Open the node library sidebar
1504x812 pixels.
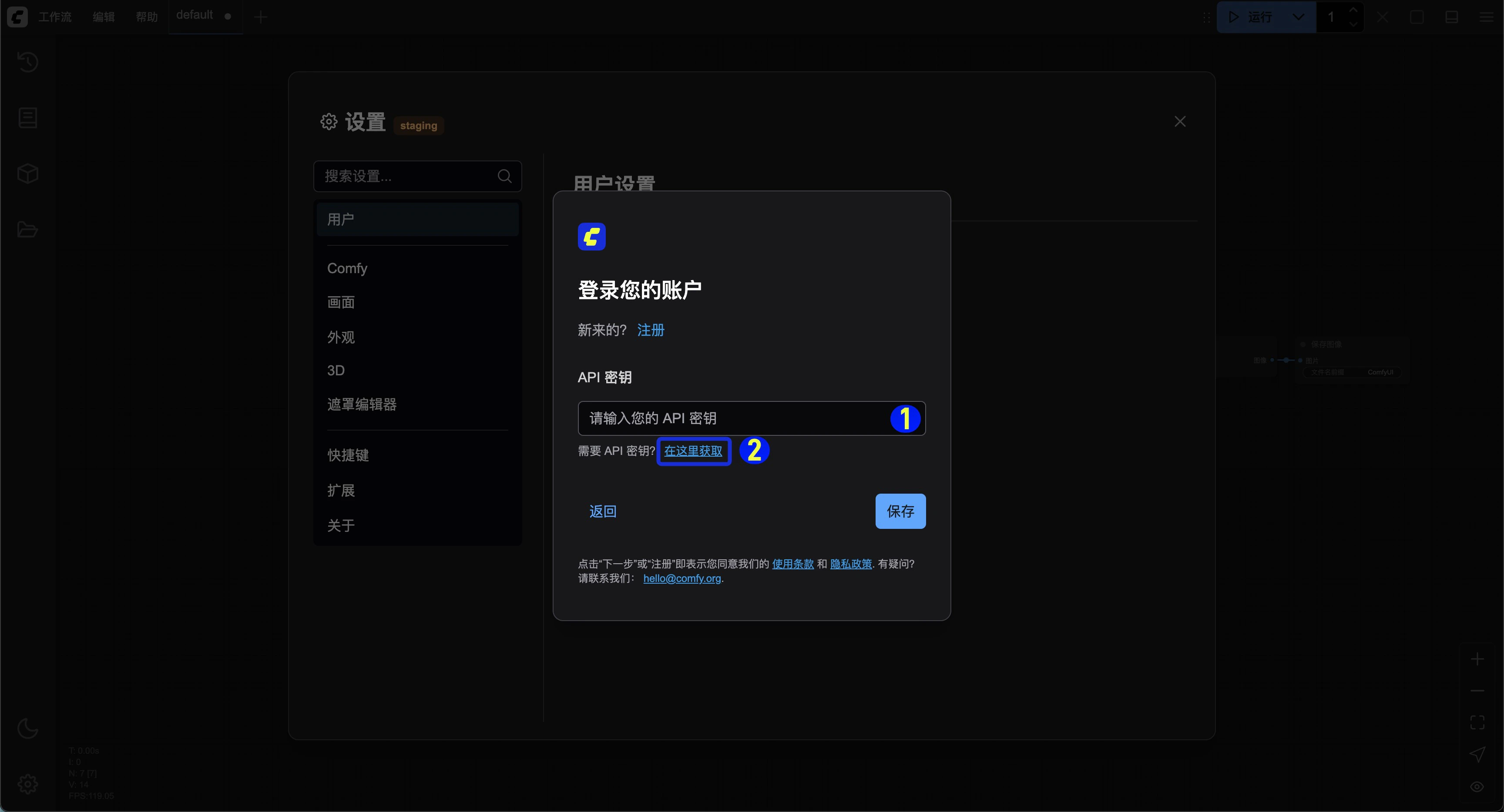(x=27, y=173)
